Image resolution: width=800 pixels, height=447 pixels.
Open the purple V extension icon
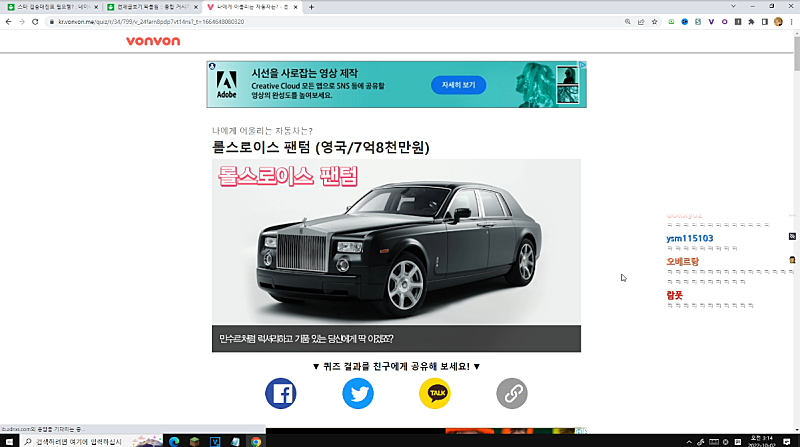pos(711,22)
